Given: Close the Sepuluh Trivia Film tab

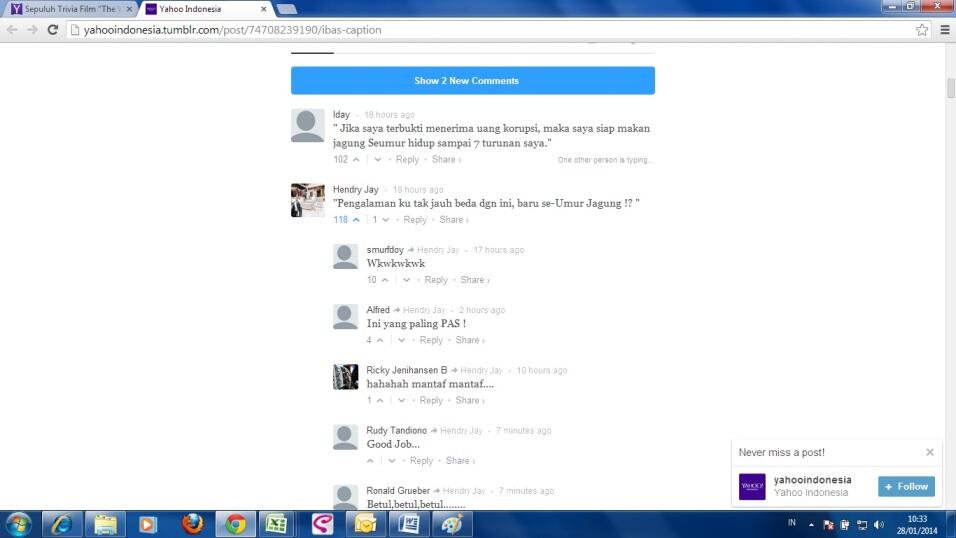Looking at the screenshot, I should [129, 9].
